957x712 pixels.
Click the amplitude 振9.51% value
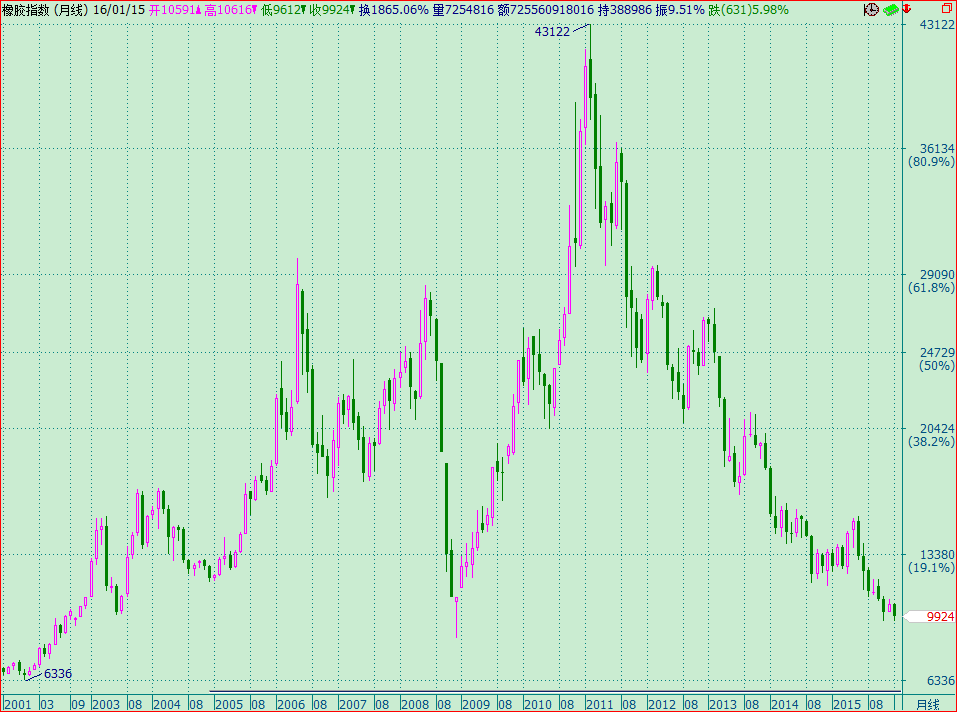[x=679, y=10]
